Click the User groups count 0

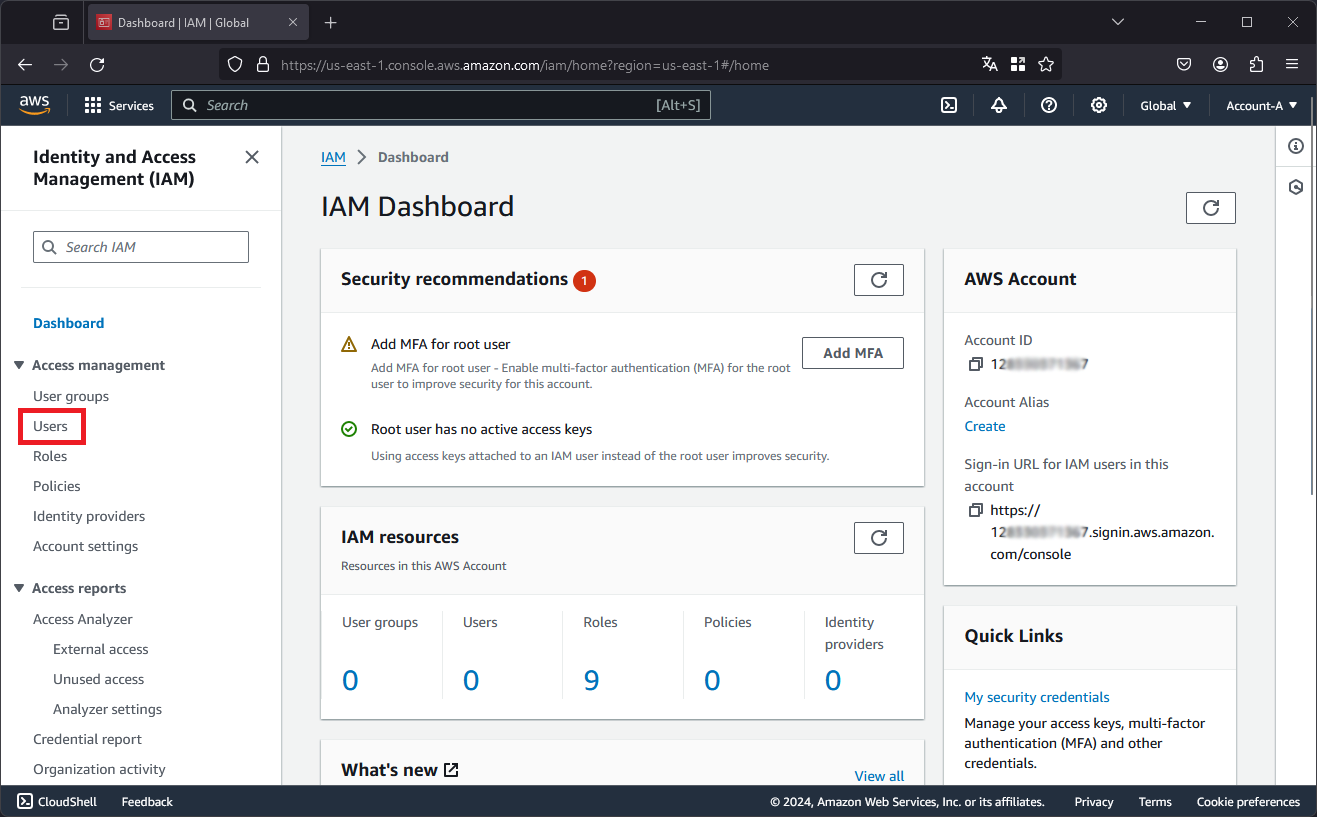(350, 681)
